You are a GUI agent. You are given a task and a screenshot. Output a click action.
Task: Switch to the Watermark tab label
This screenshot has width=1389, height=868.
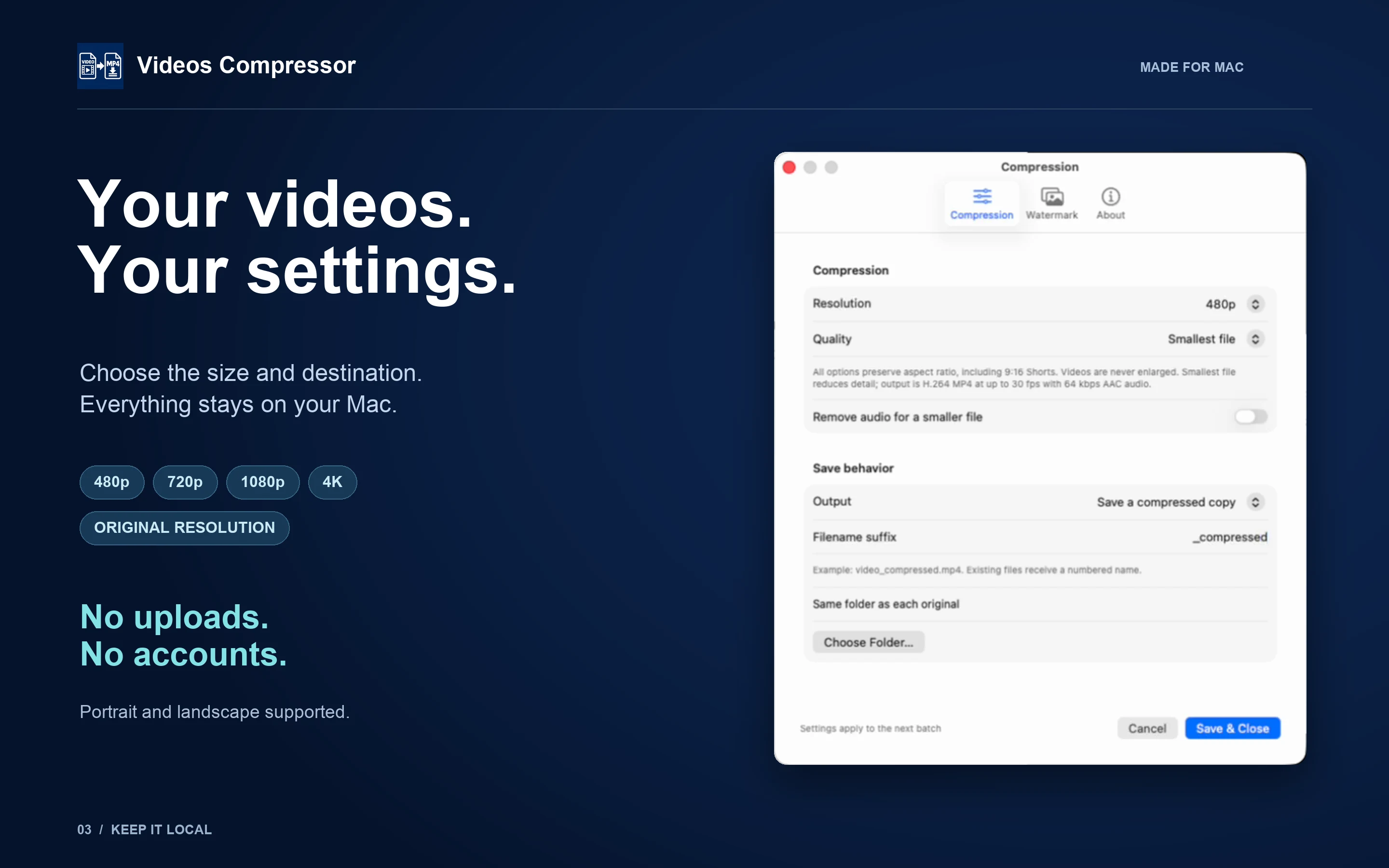click(x=1051, y=215)
